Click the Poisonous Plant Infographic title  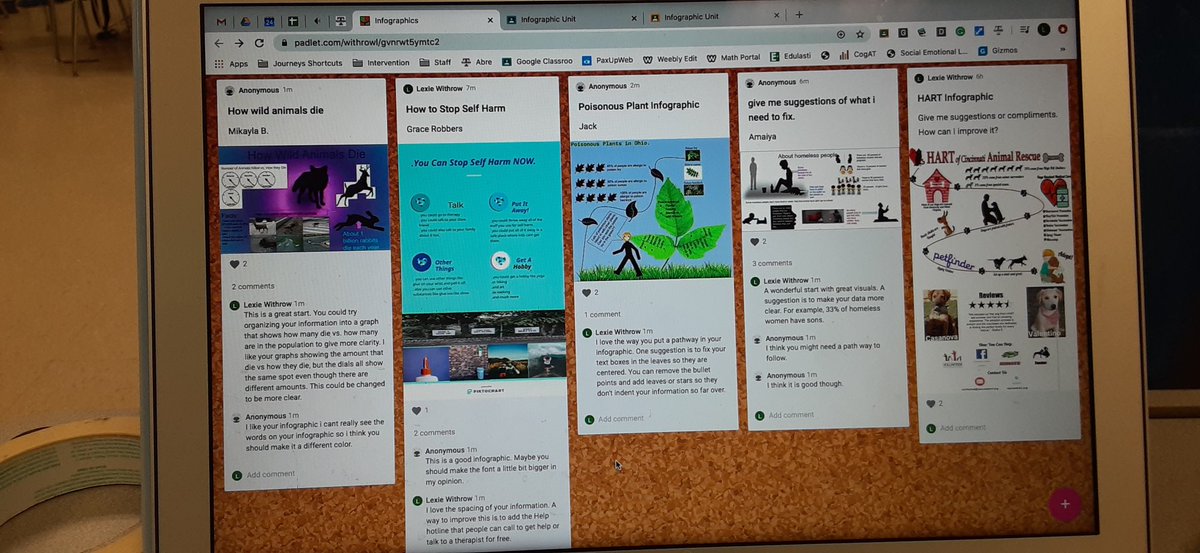point(639,105)
